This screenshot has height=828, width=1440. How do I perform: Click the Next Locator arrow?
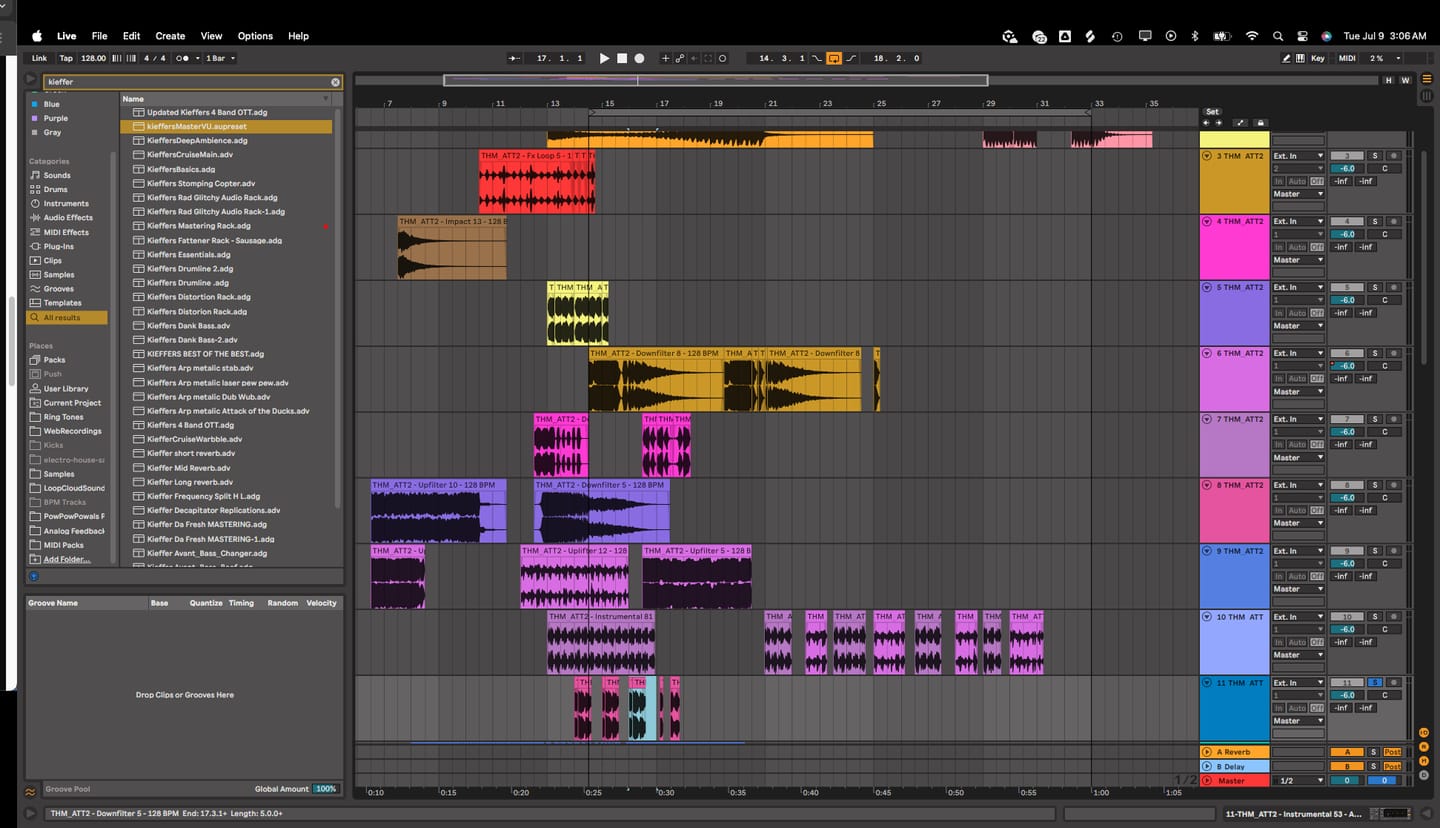[x=1218, y=123]
